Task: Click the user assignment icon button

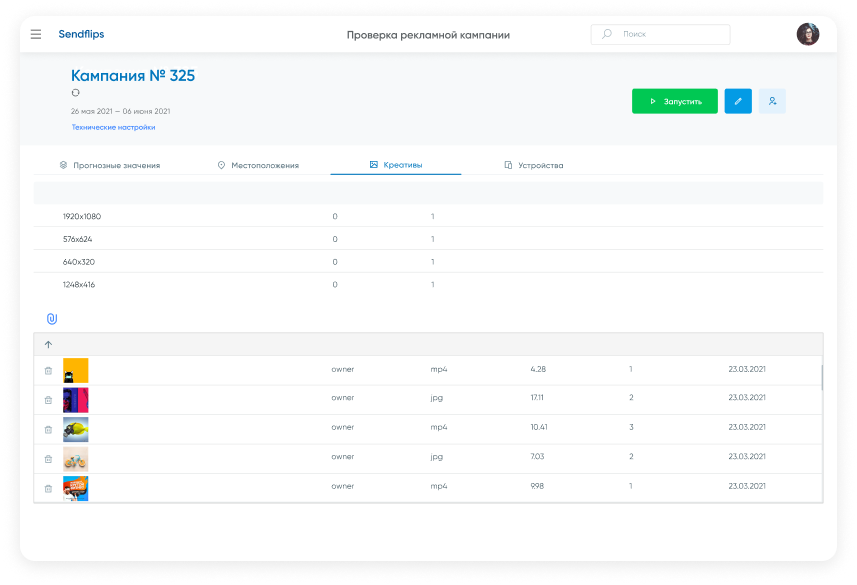Action: pyautogui.click(x=771, y=101)
